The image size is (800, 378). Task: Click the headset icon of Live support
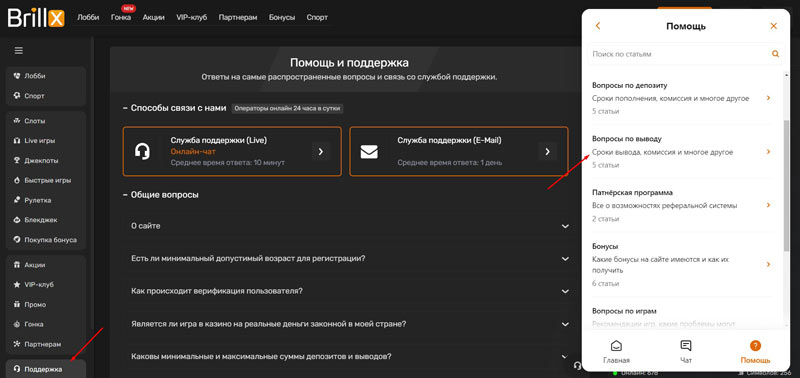coord(142,152)
